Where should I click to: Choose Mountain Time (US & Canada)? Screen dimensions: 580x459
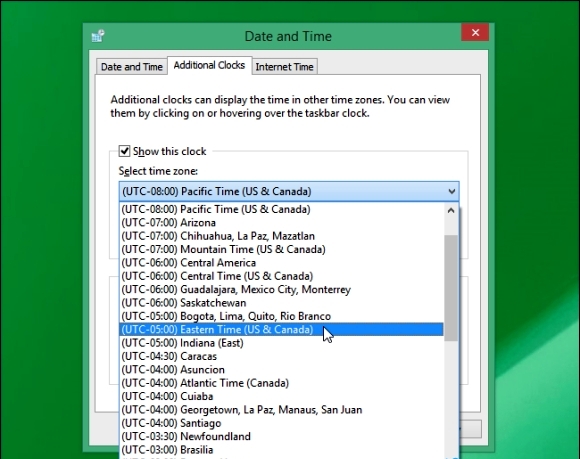tap(281, 249)
